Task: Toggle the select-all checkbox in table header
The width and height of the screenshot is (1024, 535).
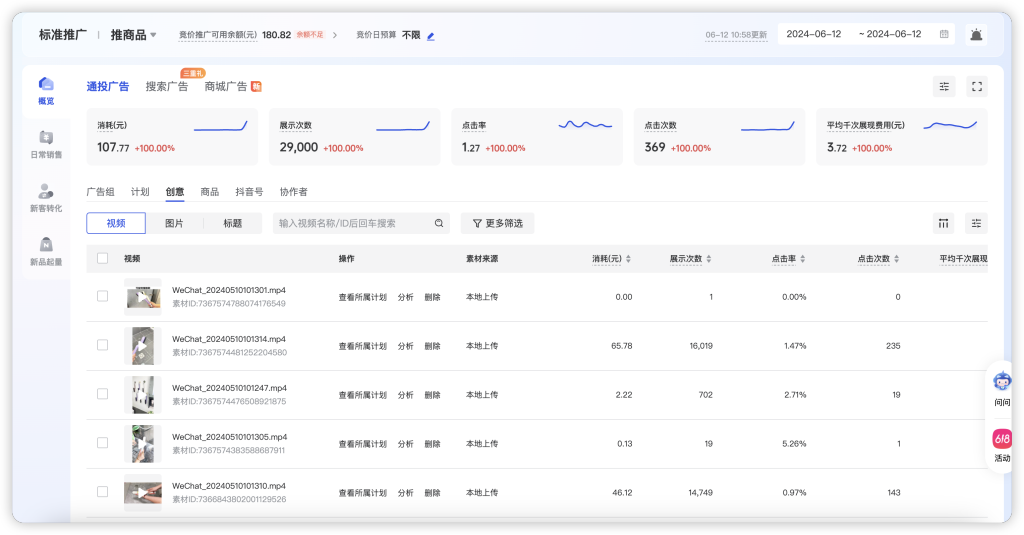Action: (x=103, y=258)
